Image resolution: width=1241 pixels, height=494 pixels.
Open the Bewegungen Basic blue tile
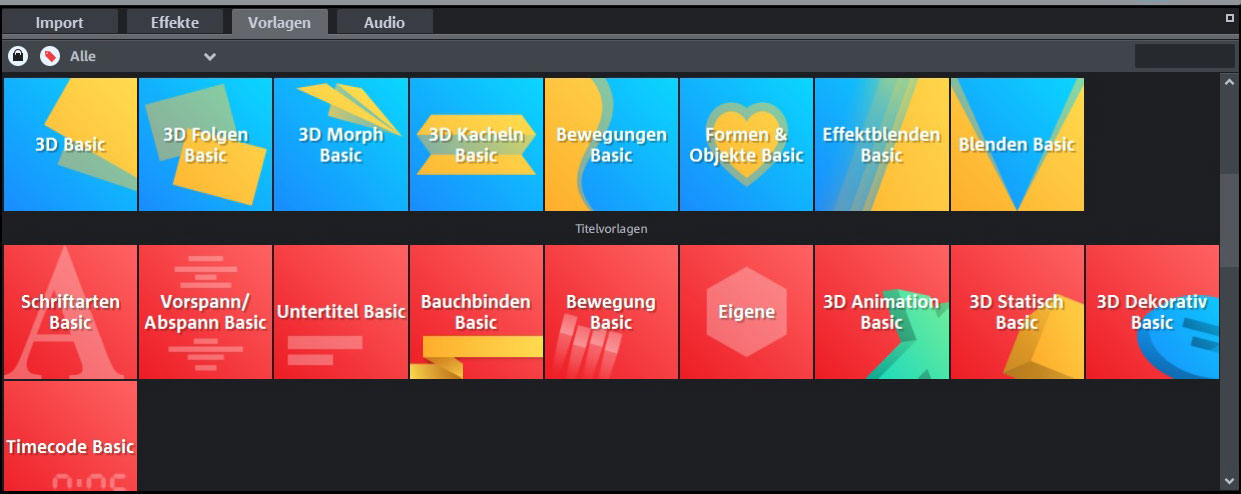coord(611,145)
